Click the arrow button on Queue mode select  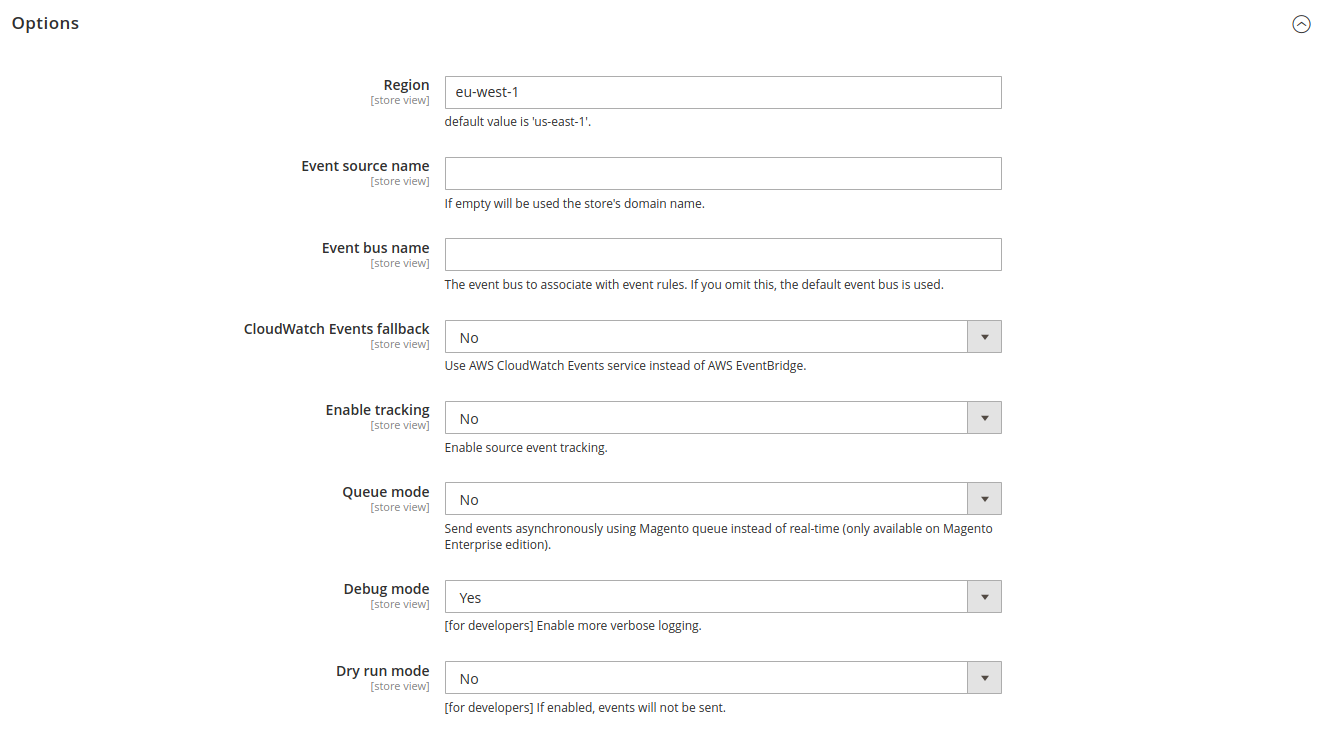point(984,499)
